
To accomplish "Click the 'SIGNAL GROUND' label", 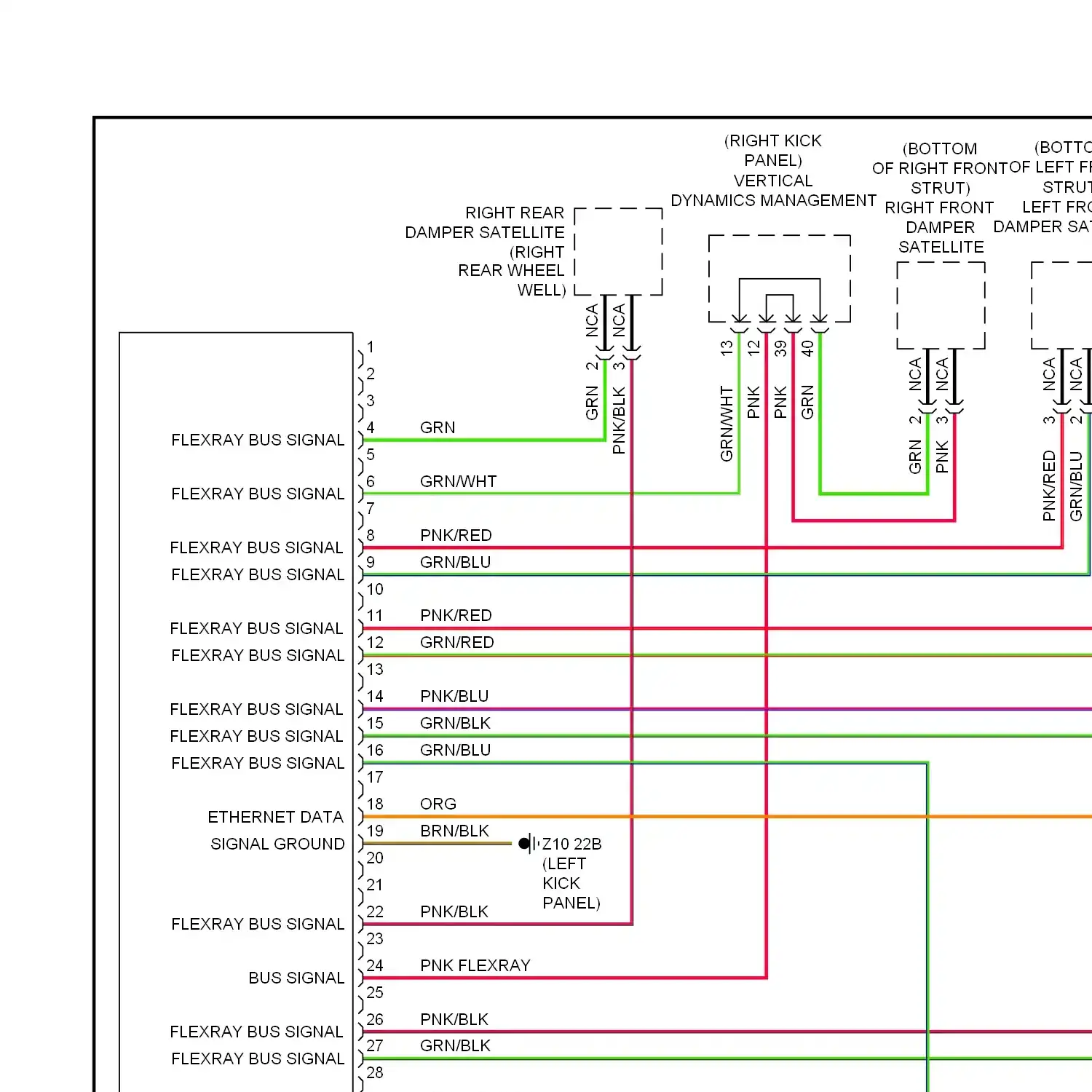I will pyautogui.click(x=277, y=844).
